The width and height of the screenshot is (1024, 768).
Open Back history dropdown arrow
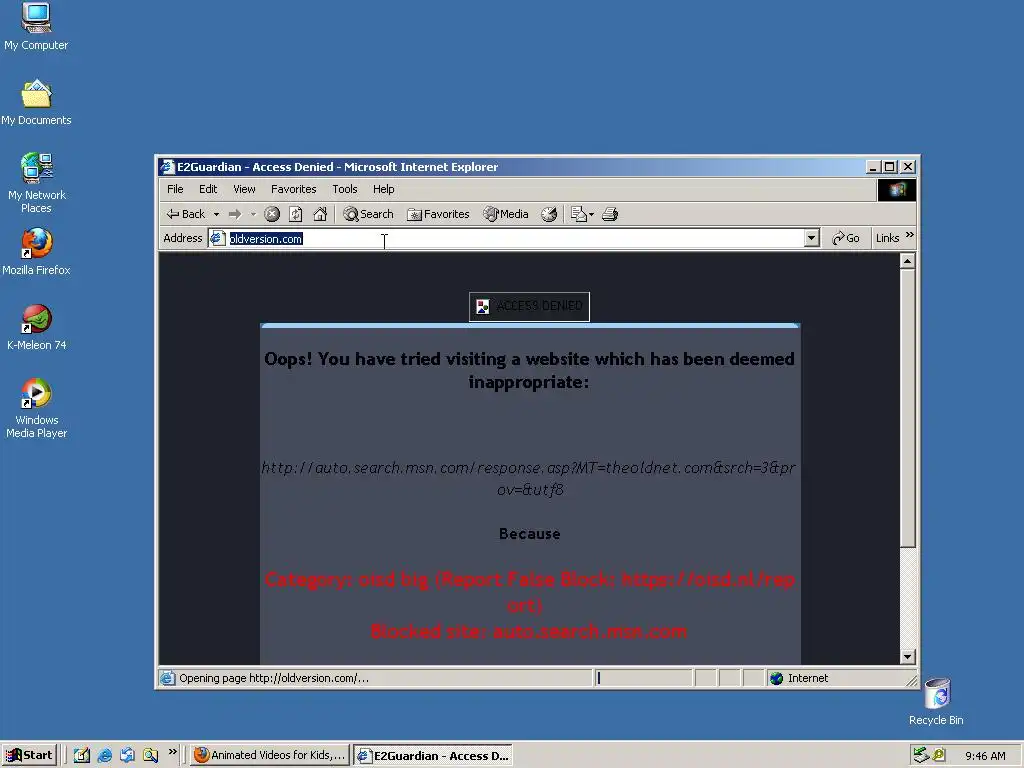click(216, 214)
